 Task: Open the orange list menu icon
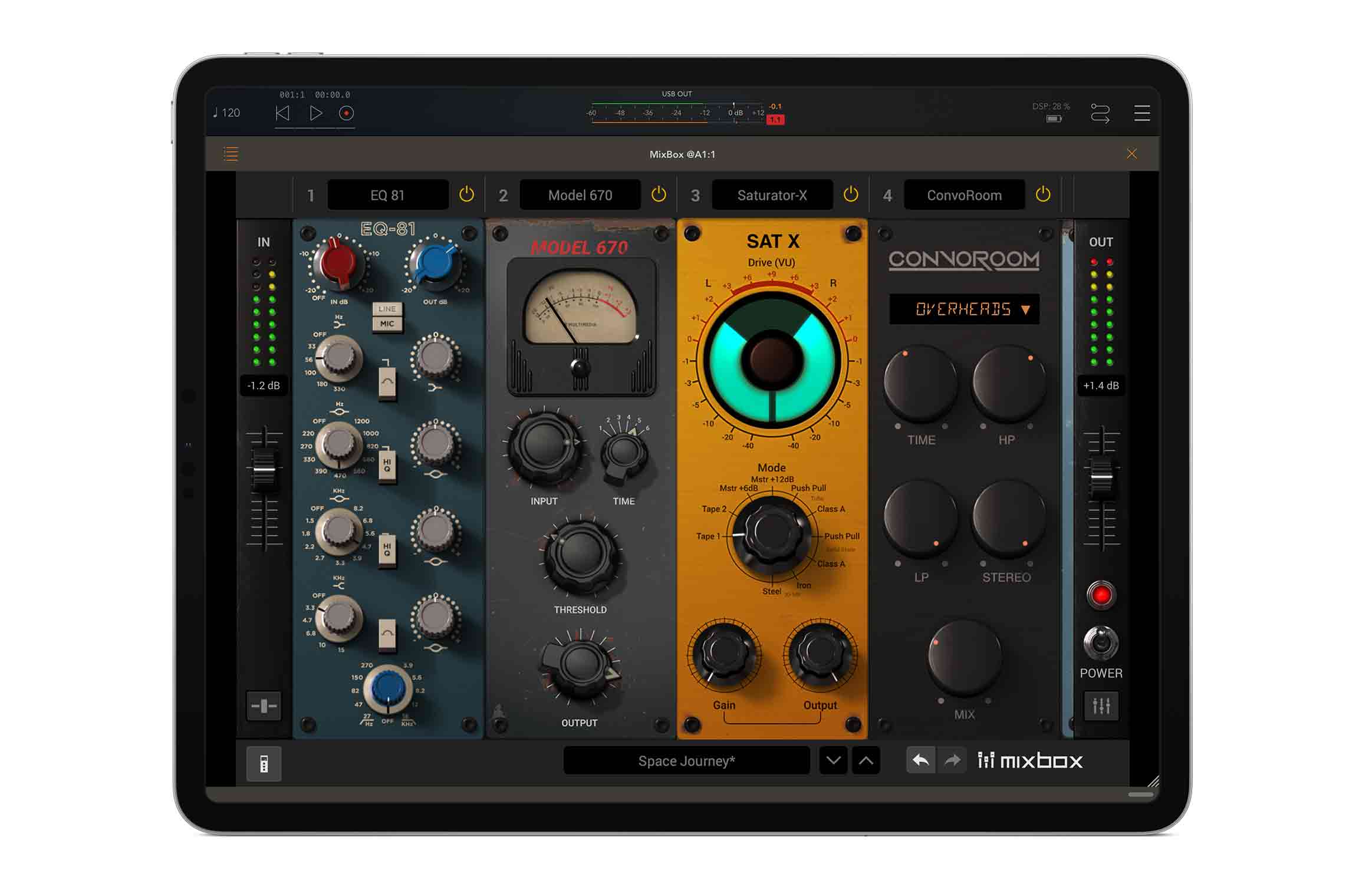231,154
